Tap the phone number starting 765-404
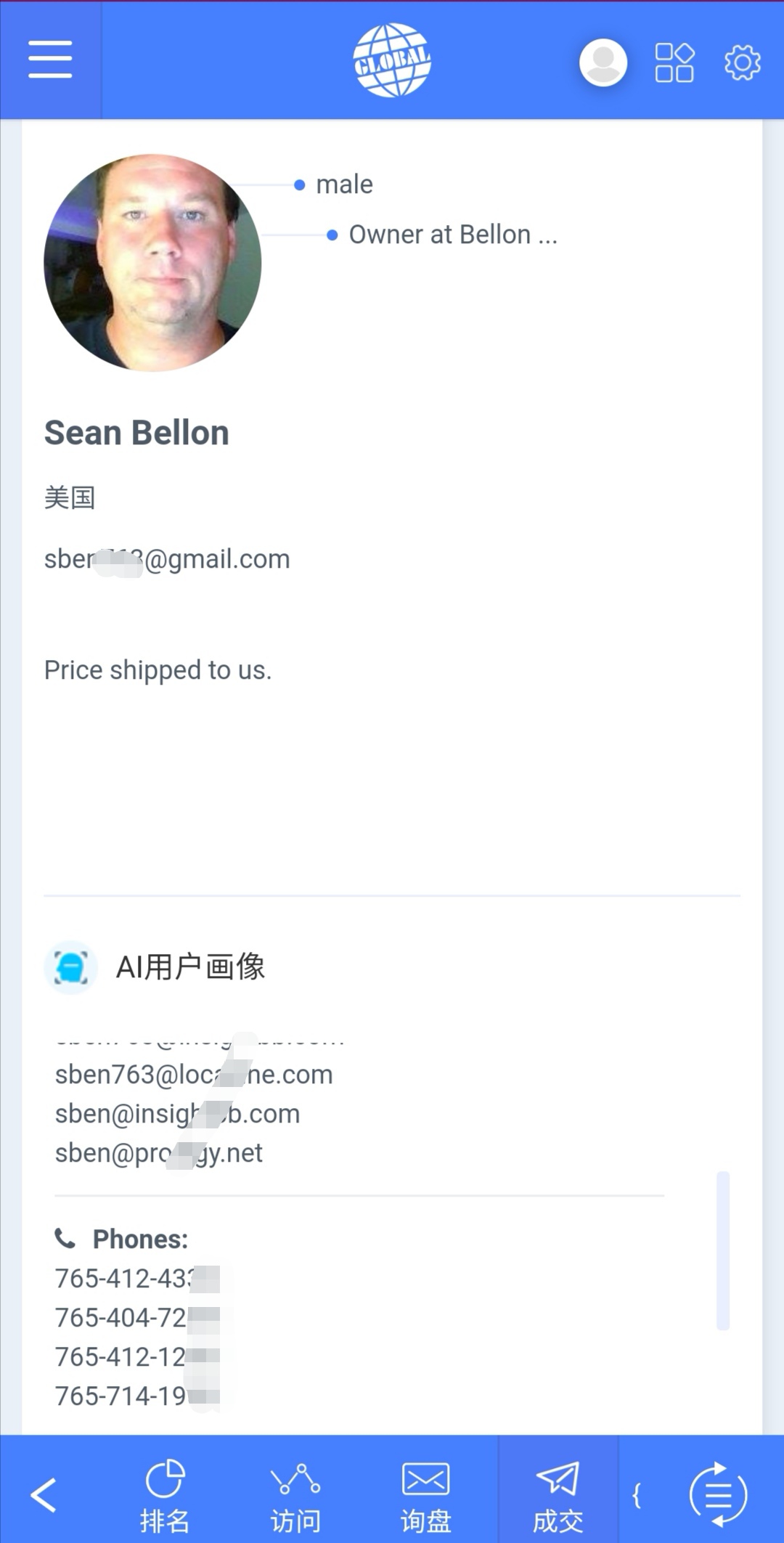 pyautogui.click(x=136, y=1317)
